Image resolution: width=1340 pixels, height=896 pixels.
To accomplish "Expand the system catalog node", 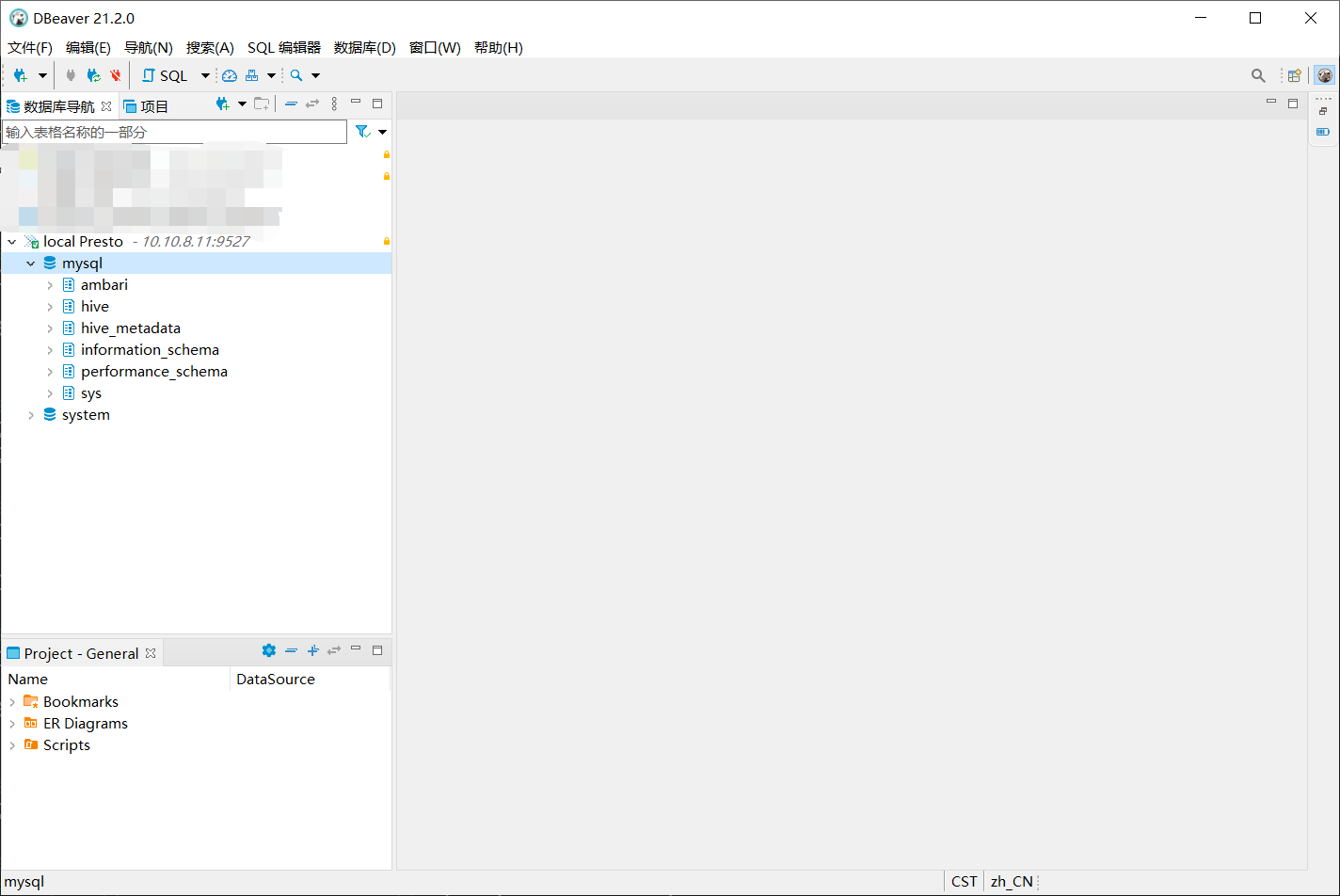I will pos(31,415).
